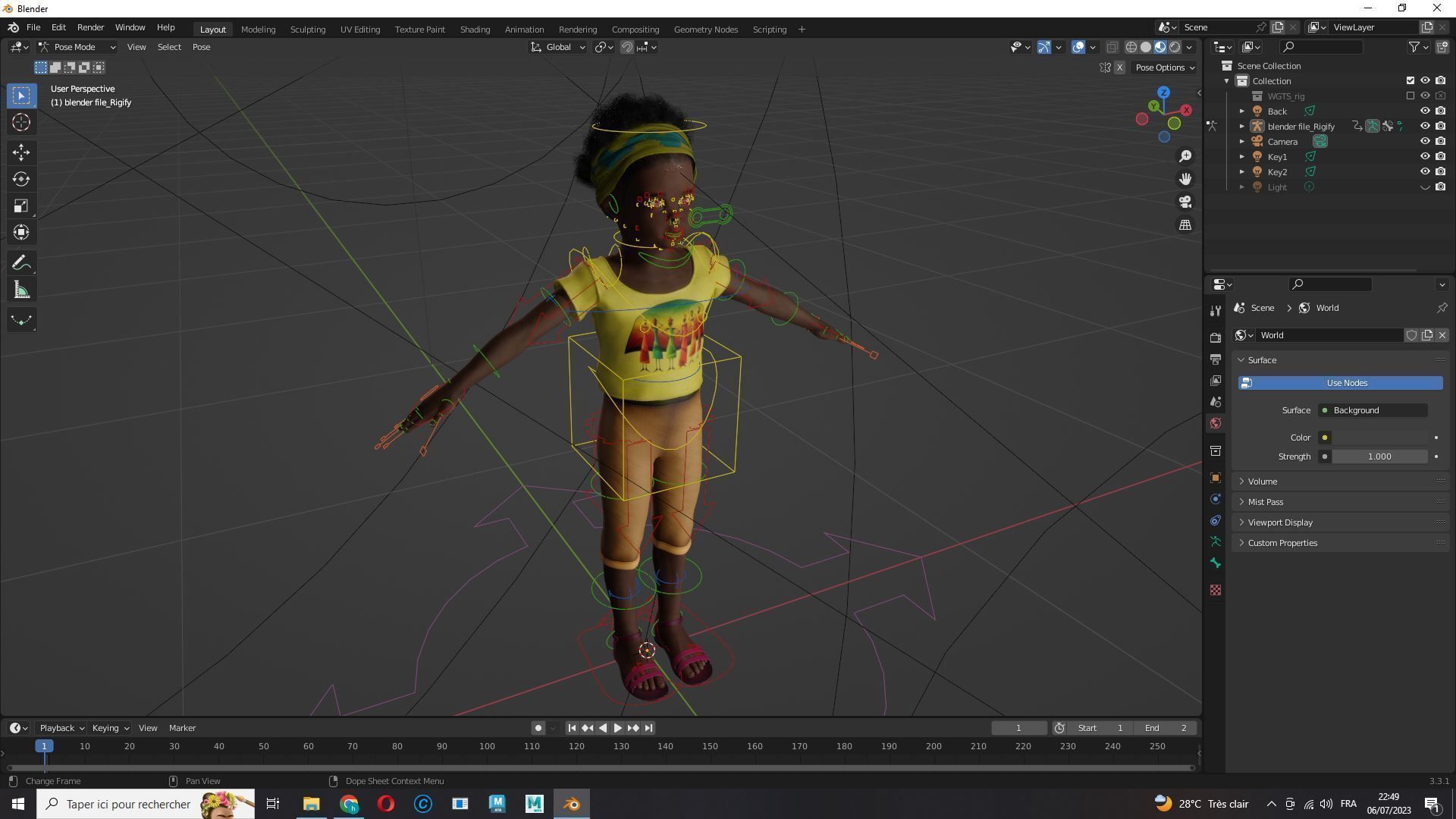Click the Use Nodes button

(1340, 383)
